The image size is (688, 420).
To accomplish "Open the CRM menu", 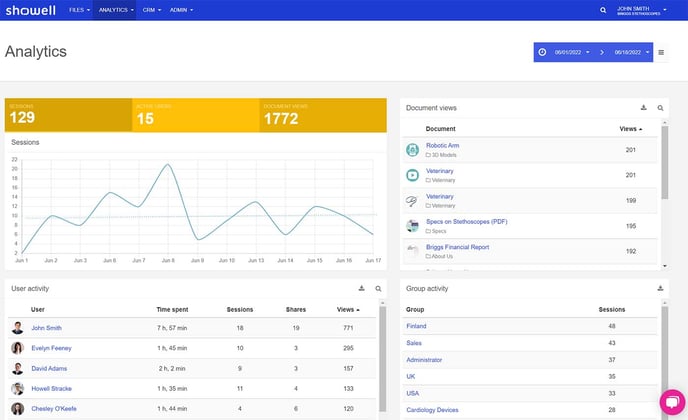I will pos(152,10).
